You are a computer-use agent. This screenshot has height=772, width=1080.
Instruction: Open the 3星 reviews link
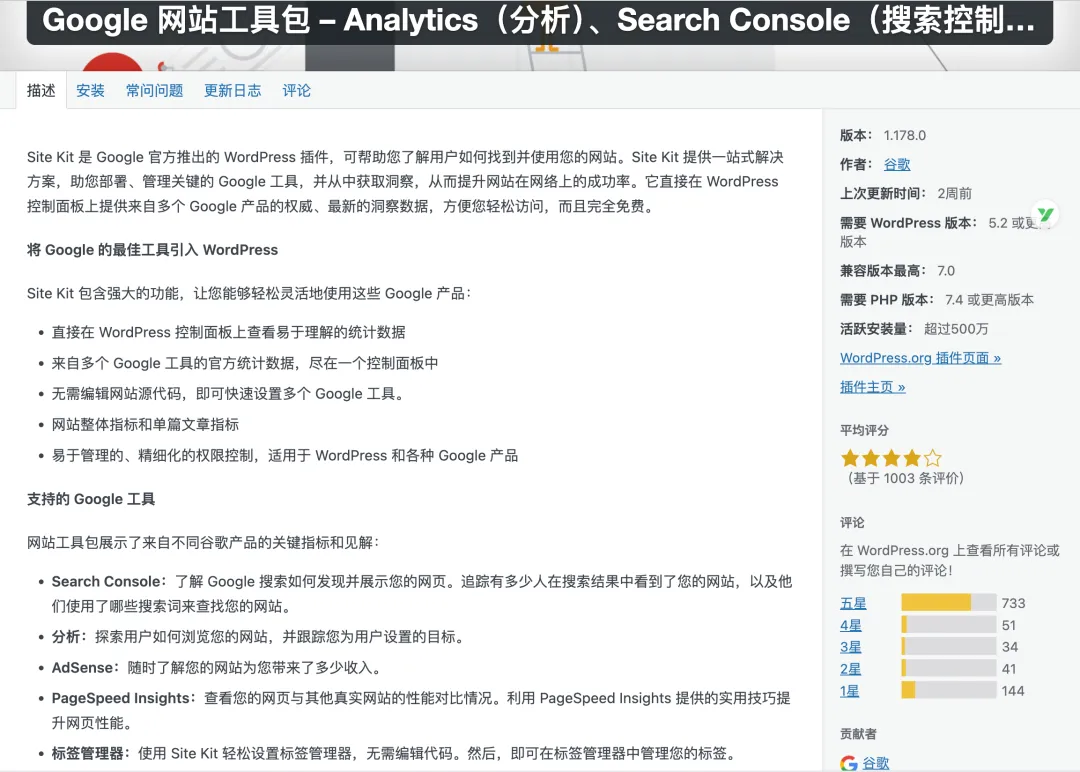[x=851, y=647]
